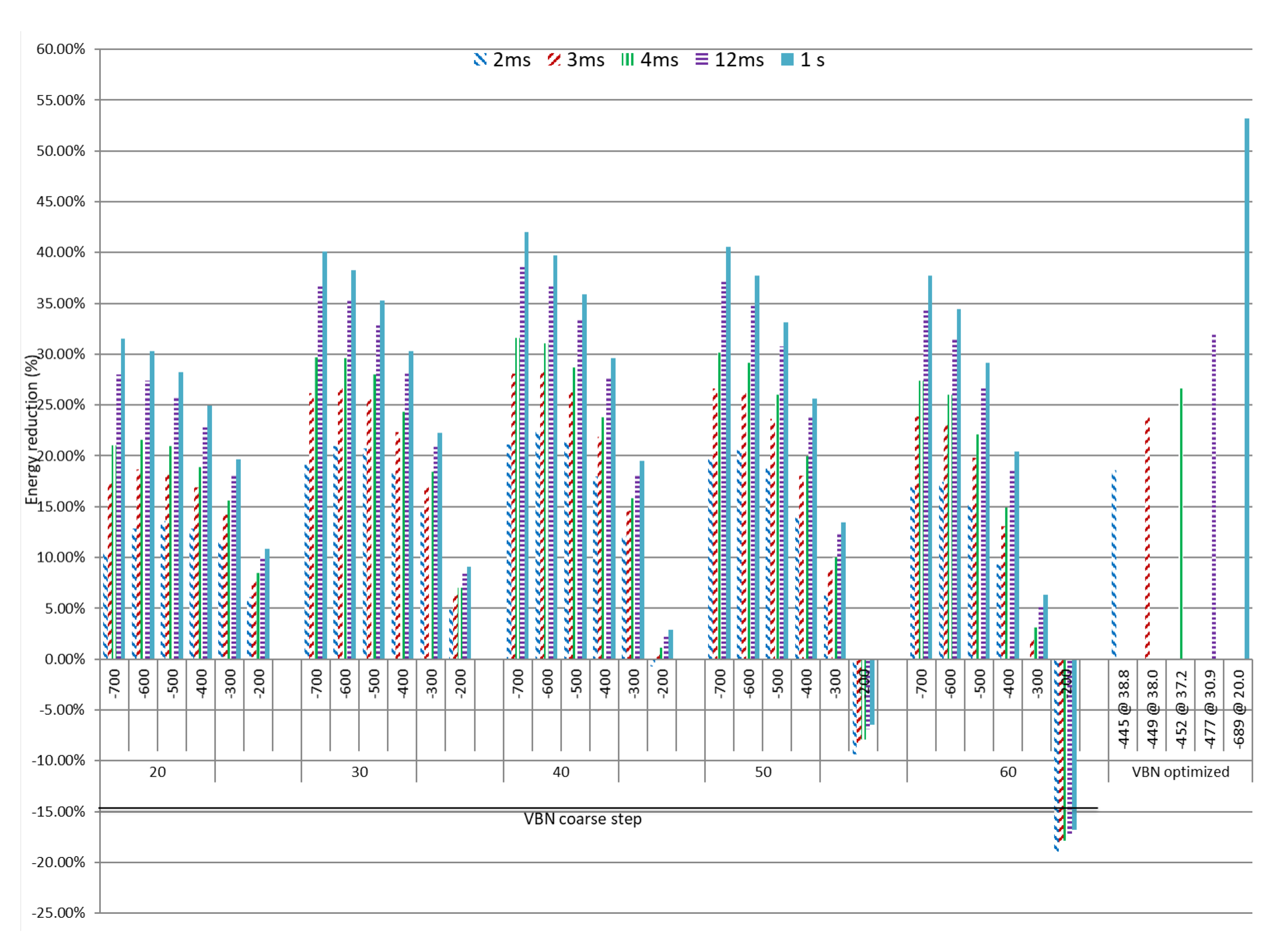The width and height of the screenshot is (1288, 950).
Task: Click the group label '40' on x-axis
Action: [561, 772]
